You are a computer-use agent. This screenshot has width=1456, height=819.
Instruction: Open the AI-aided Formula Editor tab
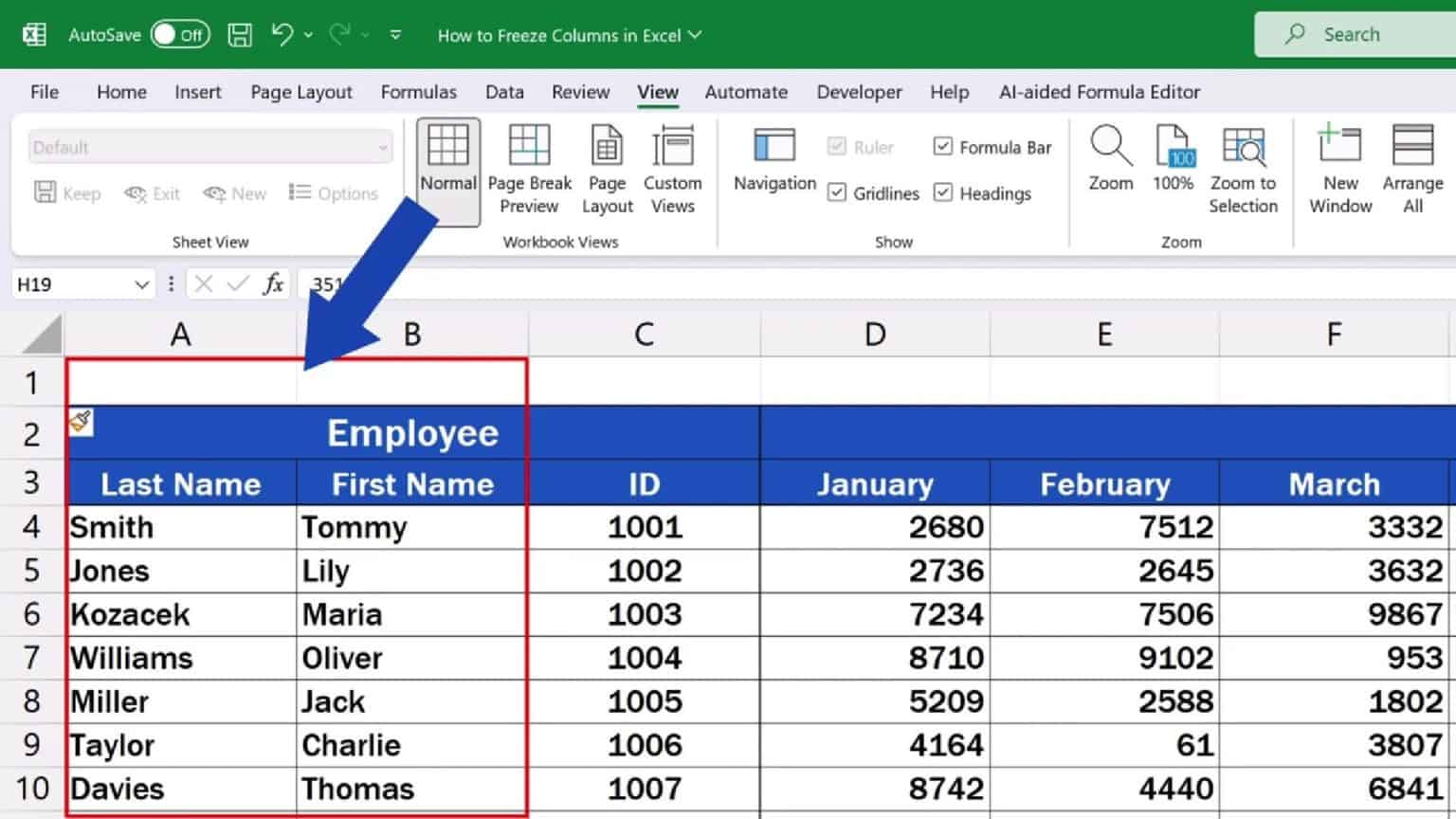[1099, 92]
